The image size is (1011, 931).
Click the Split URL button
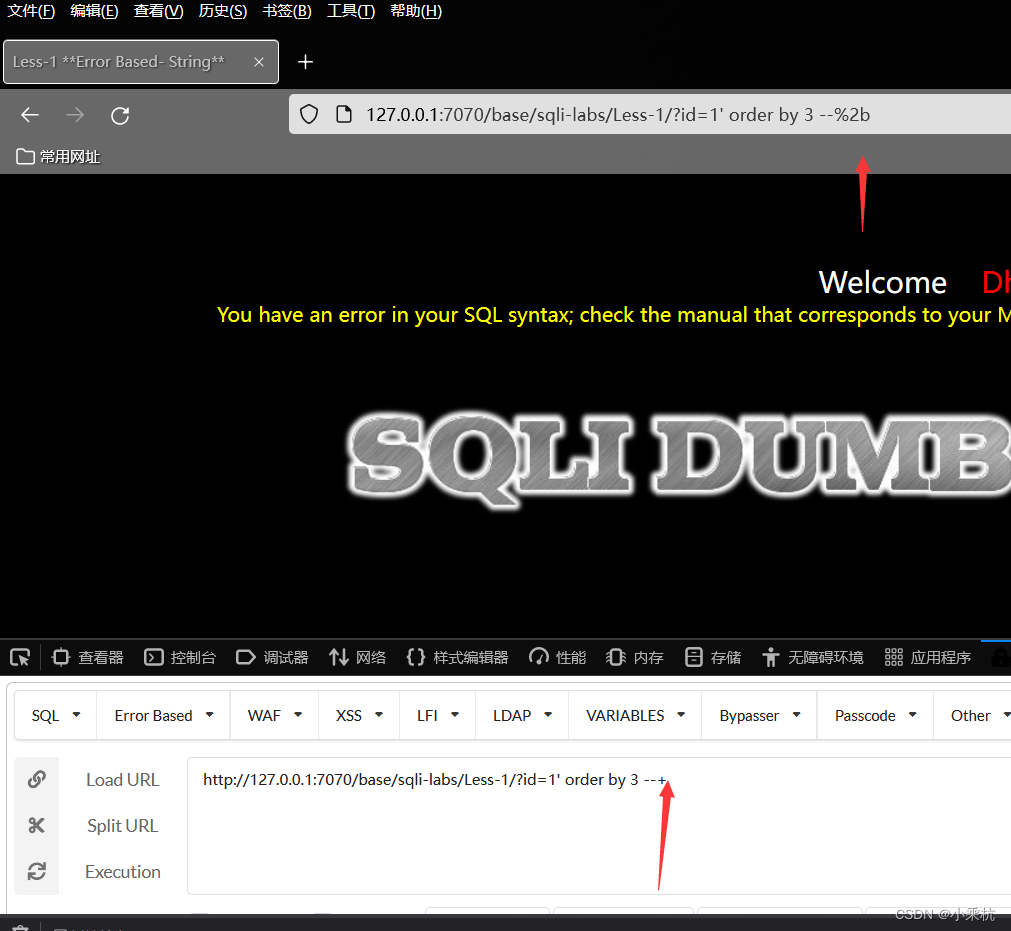click(123, 825)
